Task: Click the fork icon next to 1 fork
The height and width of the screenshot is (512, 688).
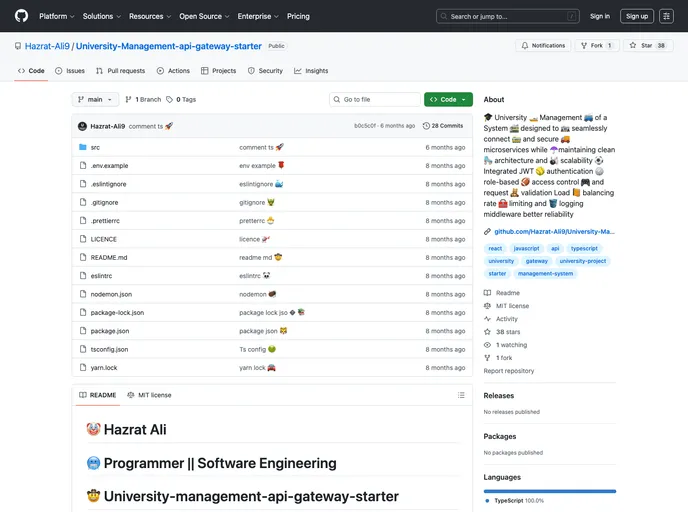Action: 487,358
